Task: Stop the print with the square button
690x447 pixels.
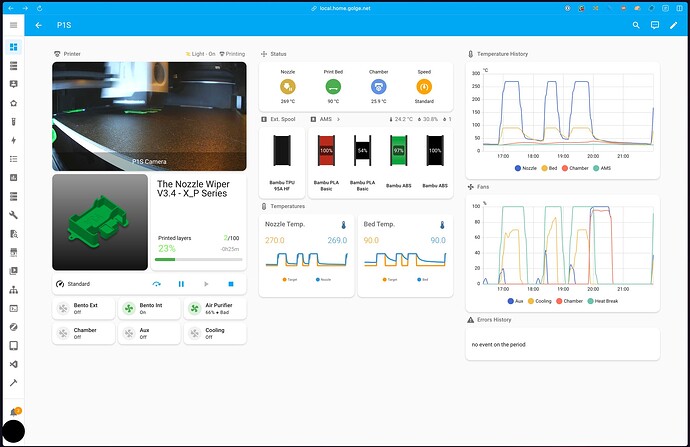Action: click(231, 284)
